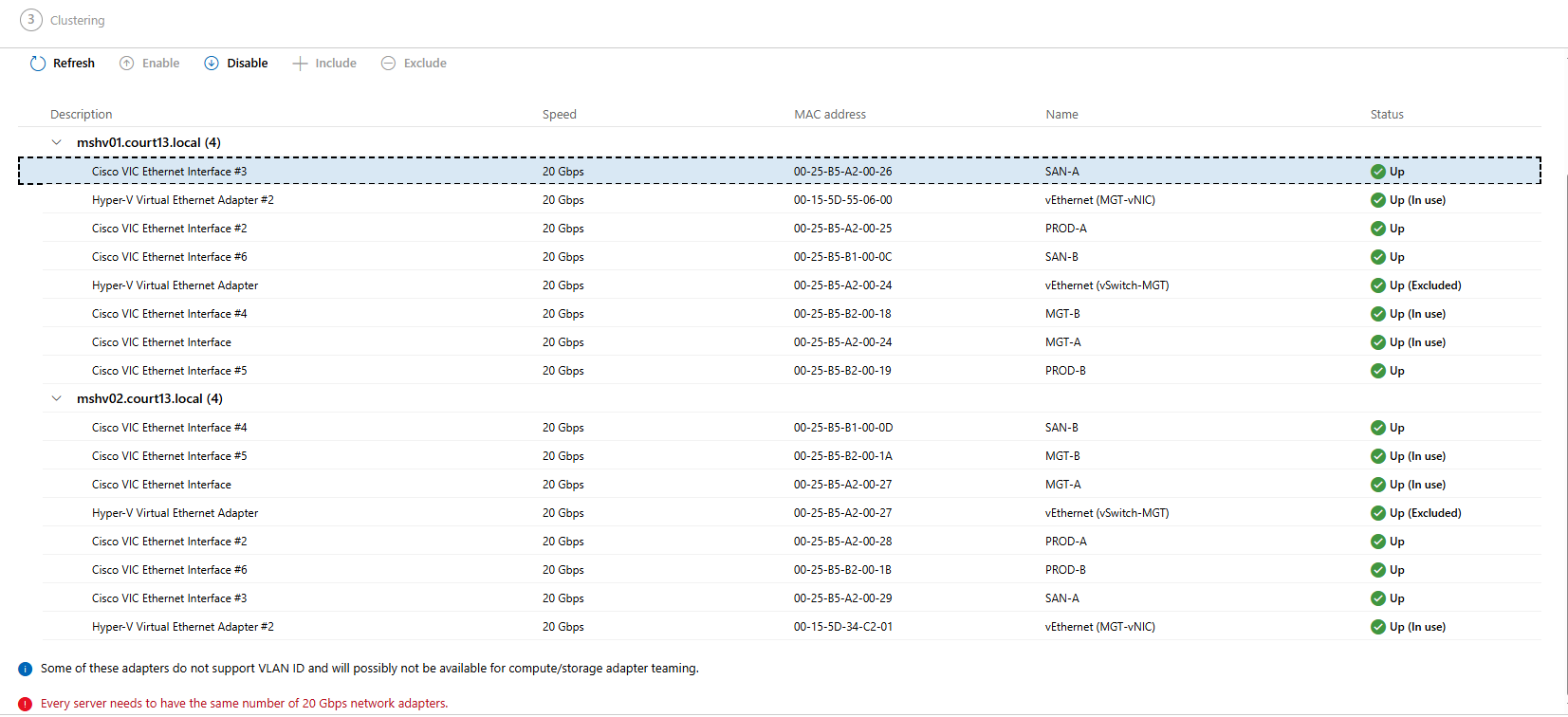Click the 20 Gbps adapters error message
1568x717 pixels.
(245, 704)
